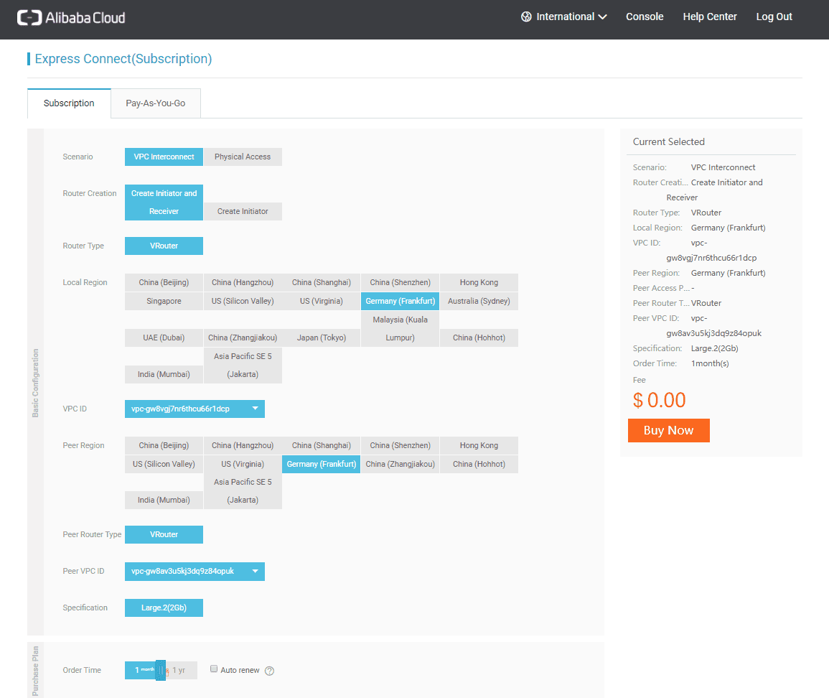Click the Express Connect(Subscription) page title
This screenshot has height=698, width=829.
pos(123,59)
